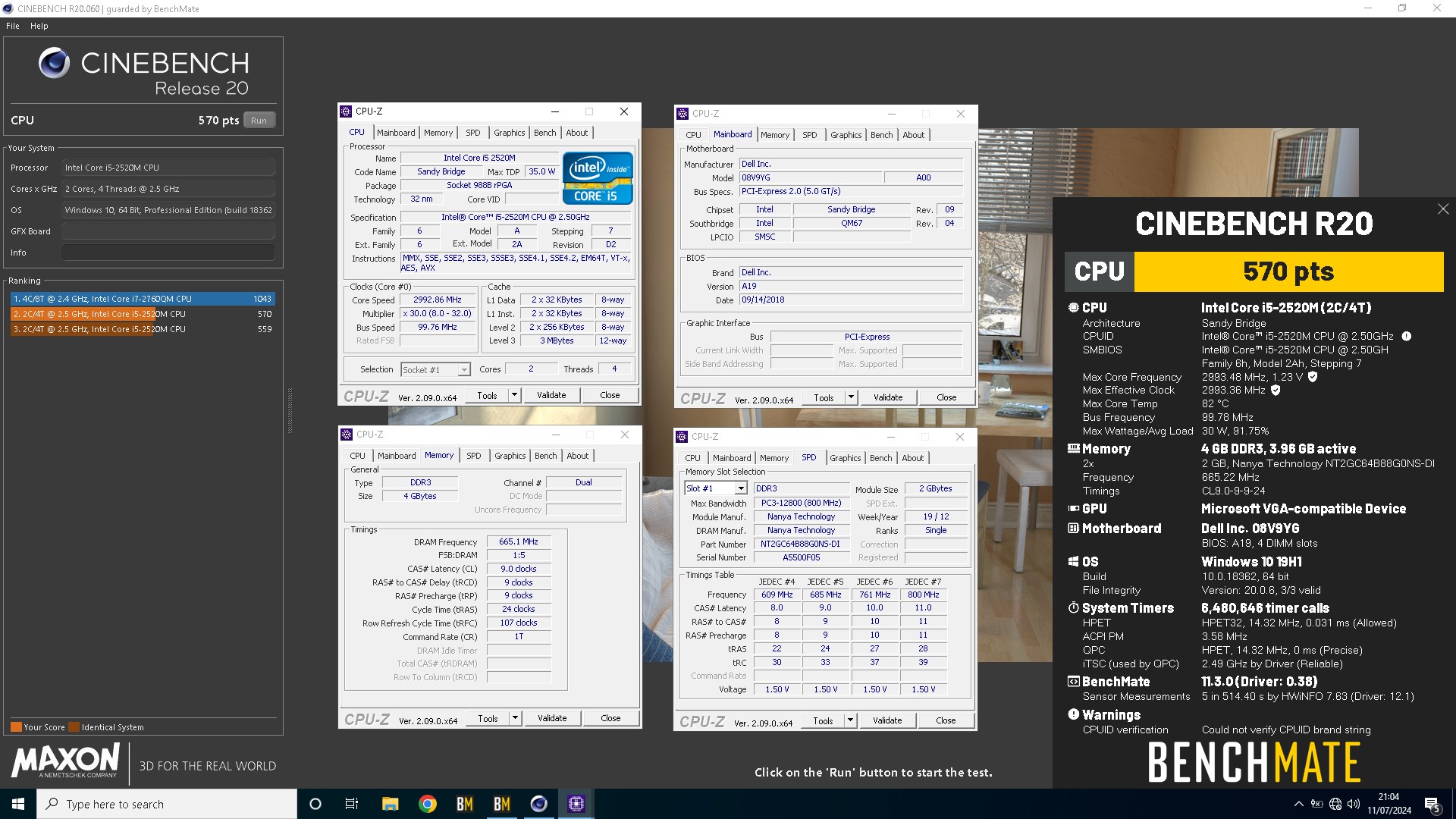Expand the Slot #1 memory slot dropdown
This screenshot has width=1456, height=819.
point(740,488)
